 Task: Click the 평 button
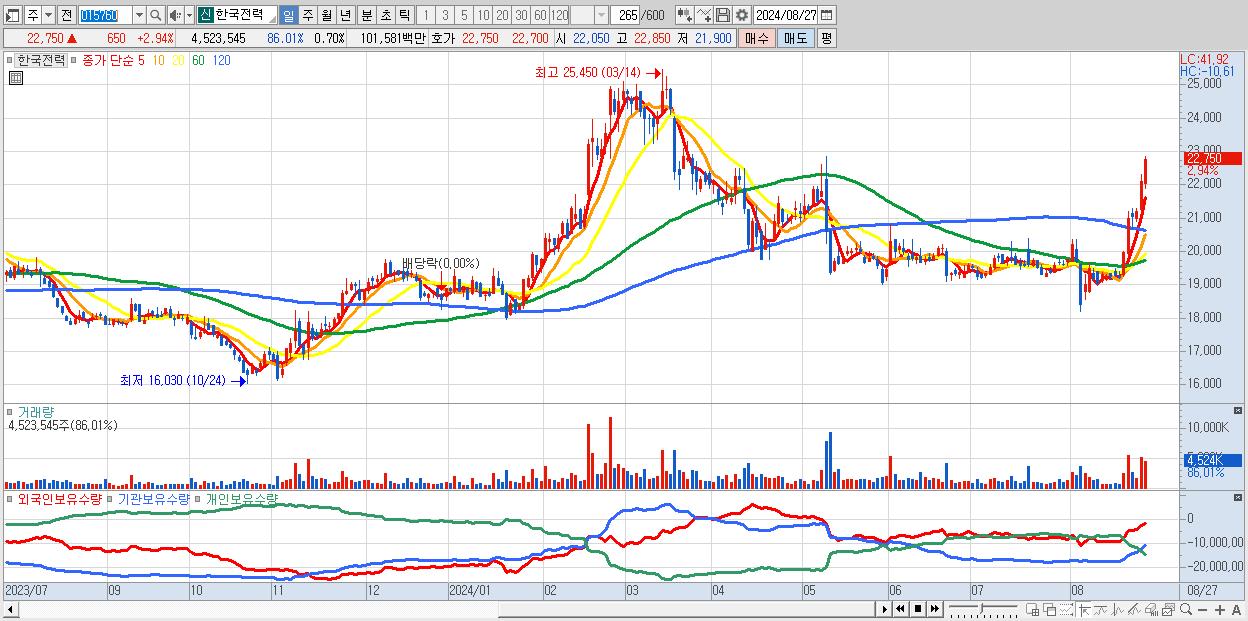[826, 38]
